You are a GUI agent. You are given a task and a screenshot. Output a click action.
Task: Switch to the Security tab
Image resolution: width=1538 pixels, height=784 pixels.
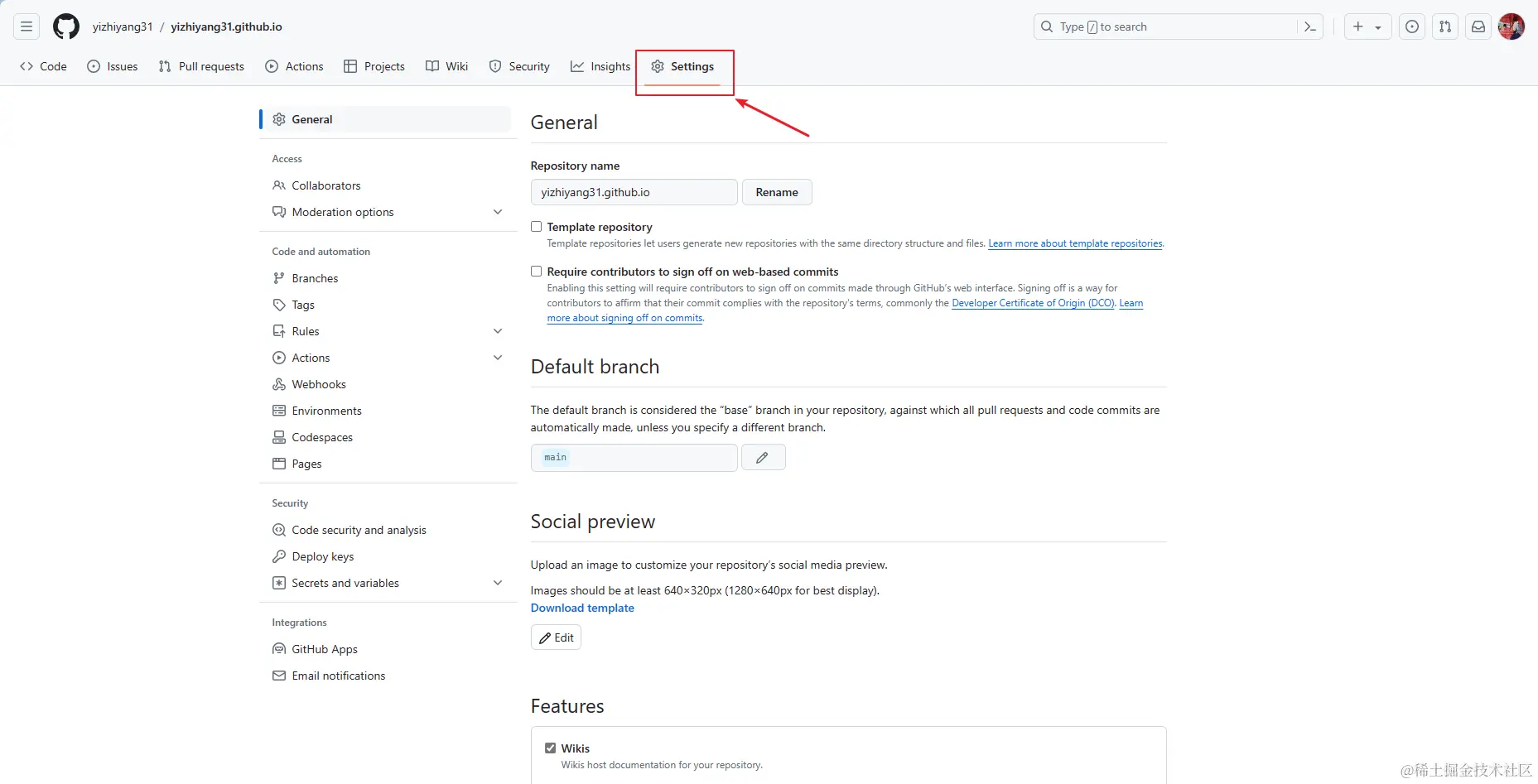(519, 66)
